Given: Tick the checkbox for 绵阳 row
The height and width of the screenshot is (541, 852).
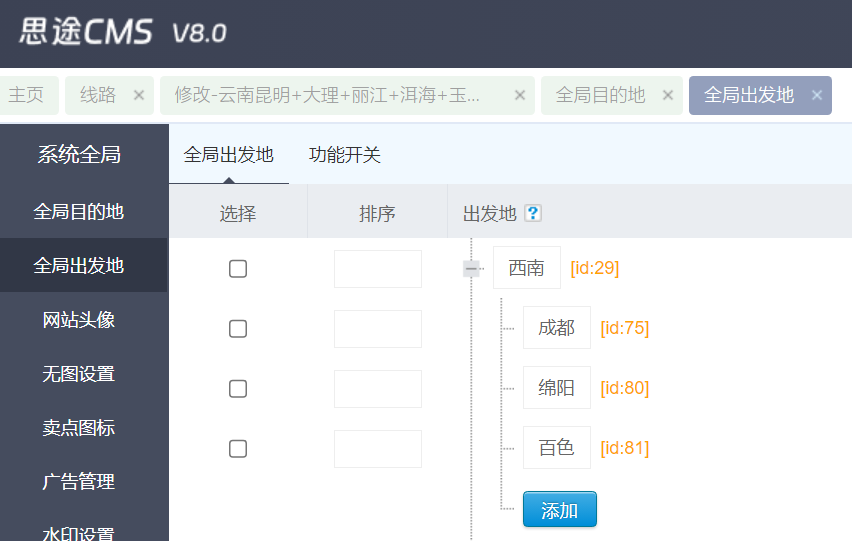Looking at the screenshot, I should 238,388.
